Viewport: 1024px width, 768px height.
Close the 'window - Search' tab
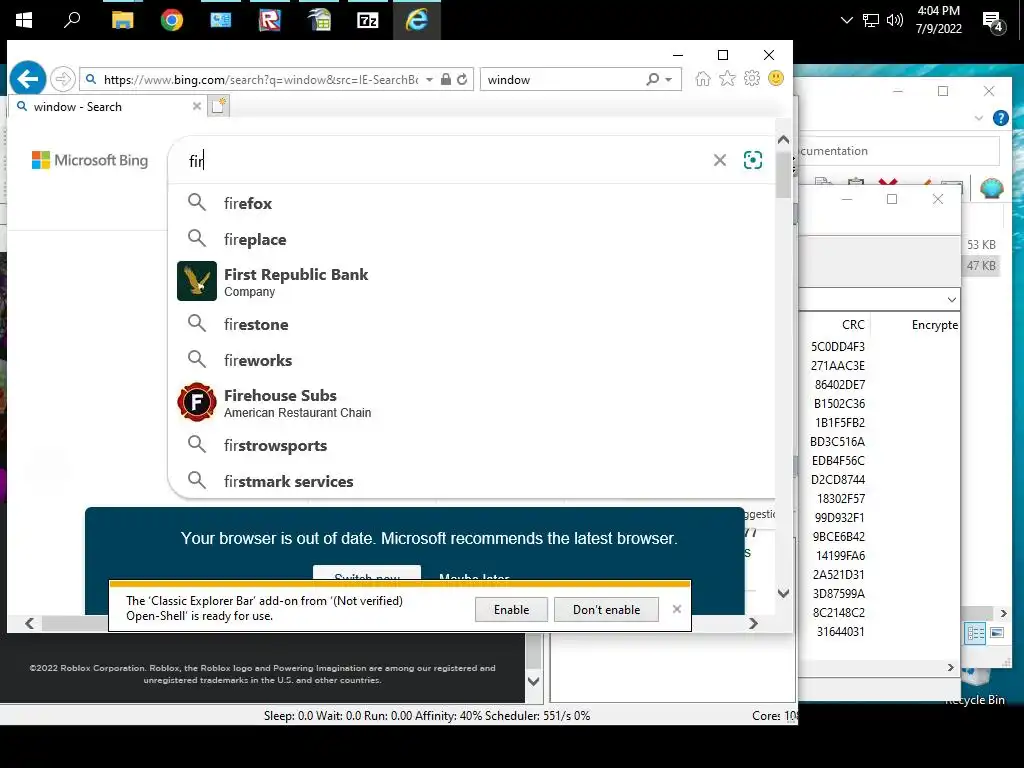[197, 106]
